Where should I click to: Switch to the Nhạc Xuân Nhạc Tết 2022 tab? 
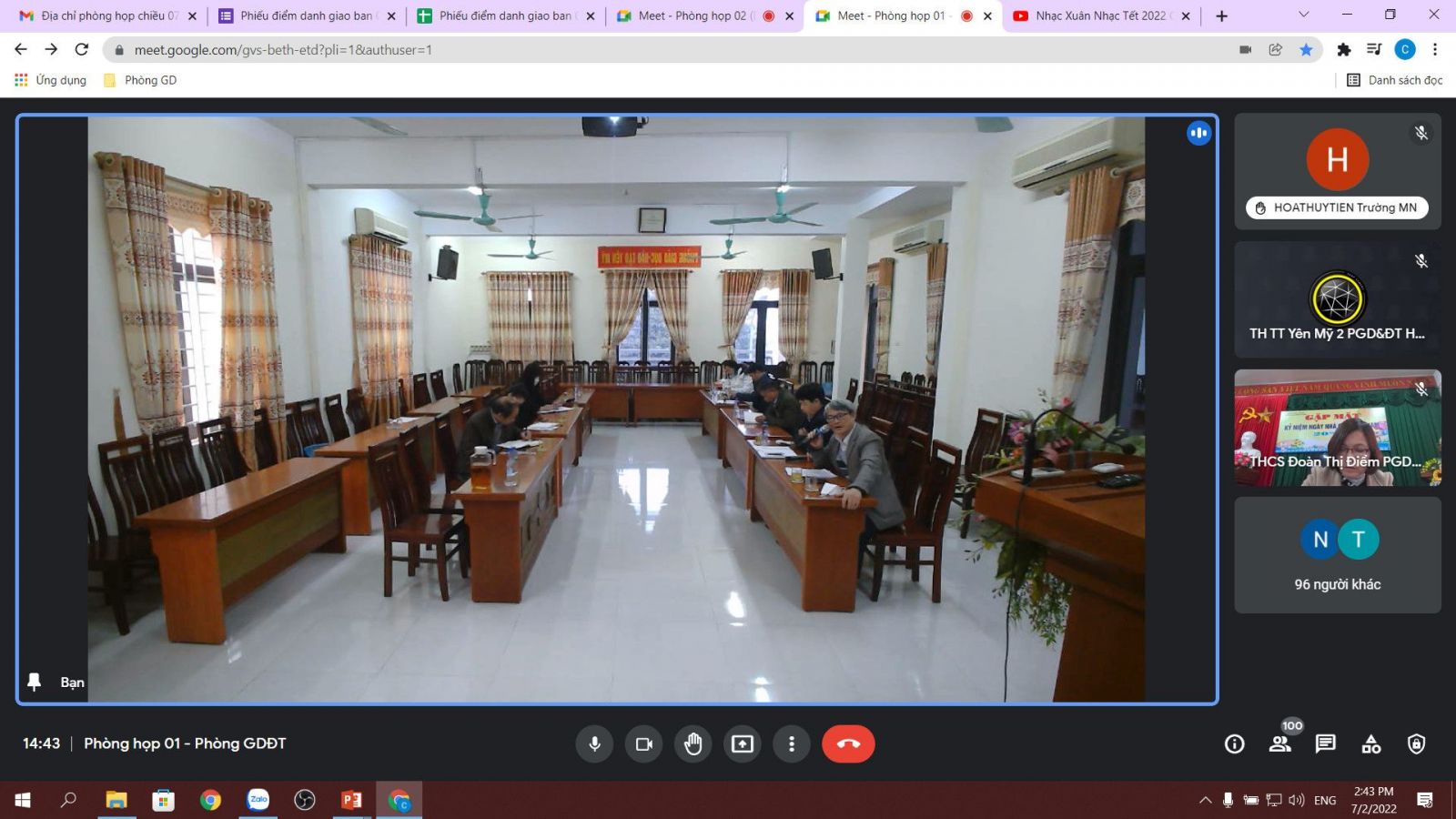tap(1099, 15)
